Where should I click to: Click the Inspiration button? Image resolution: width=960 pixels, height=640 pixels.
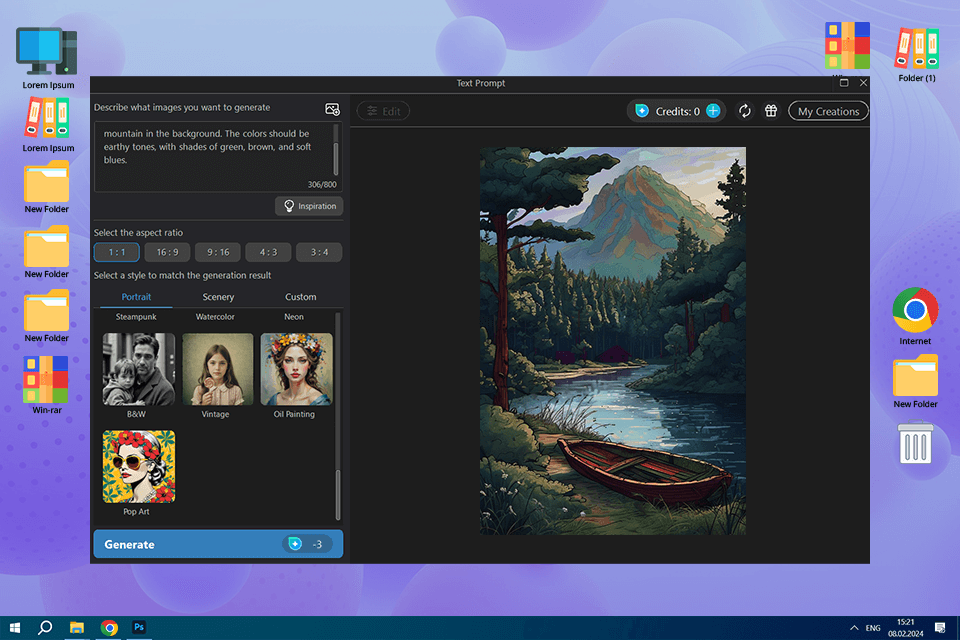tap(309, 206)
